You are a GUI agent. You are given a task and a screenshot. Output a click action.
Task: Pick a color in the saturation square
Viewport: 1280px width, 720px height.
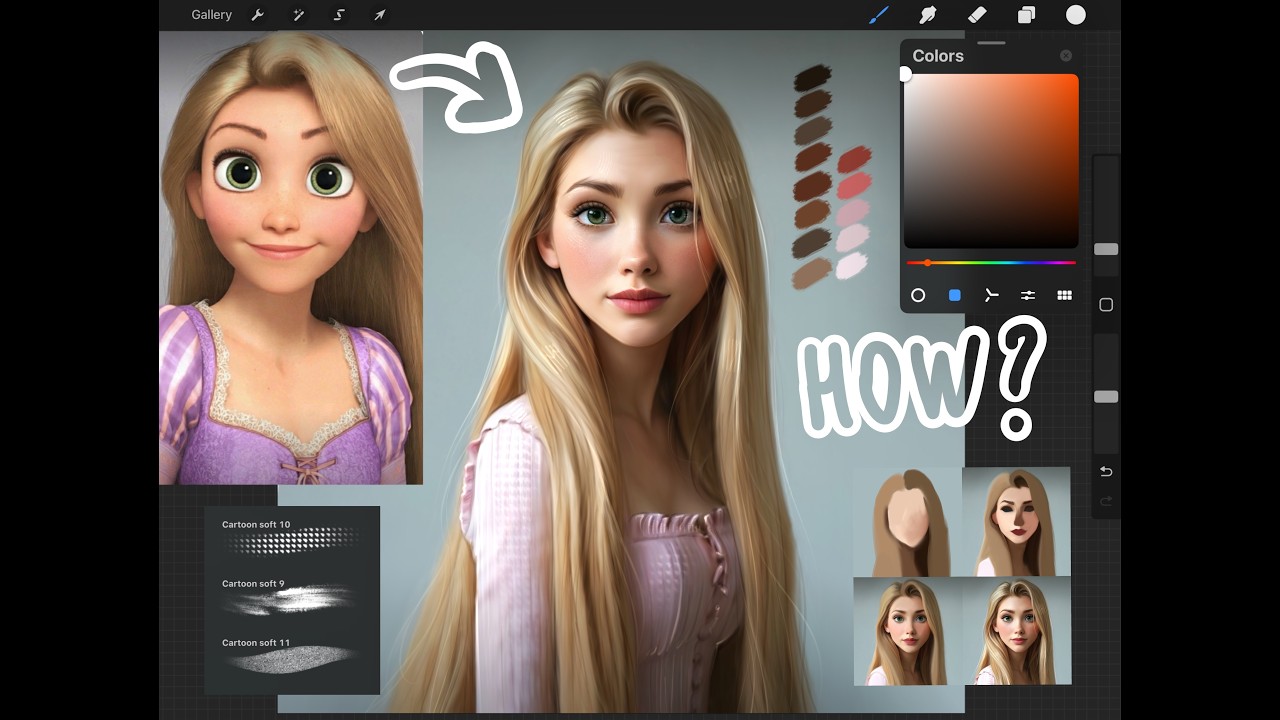[991, 161]
